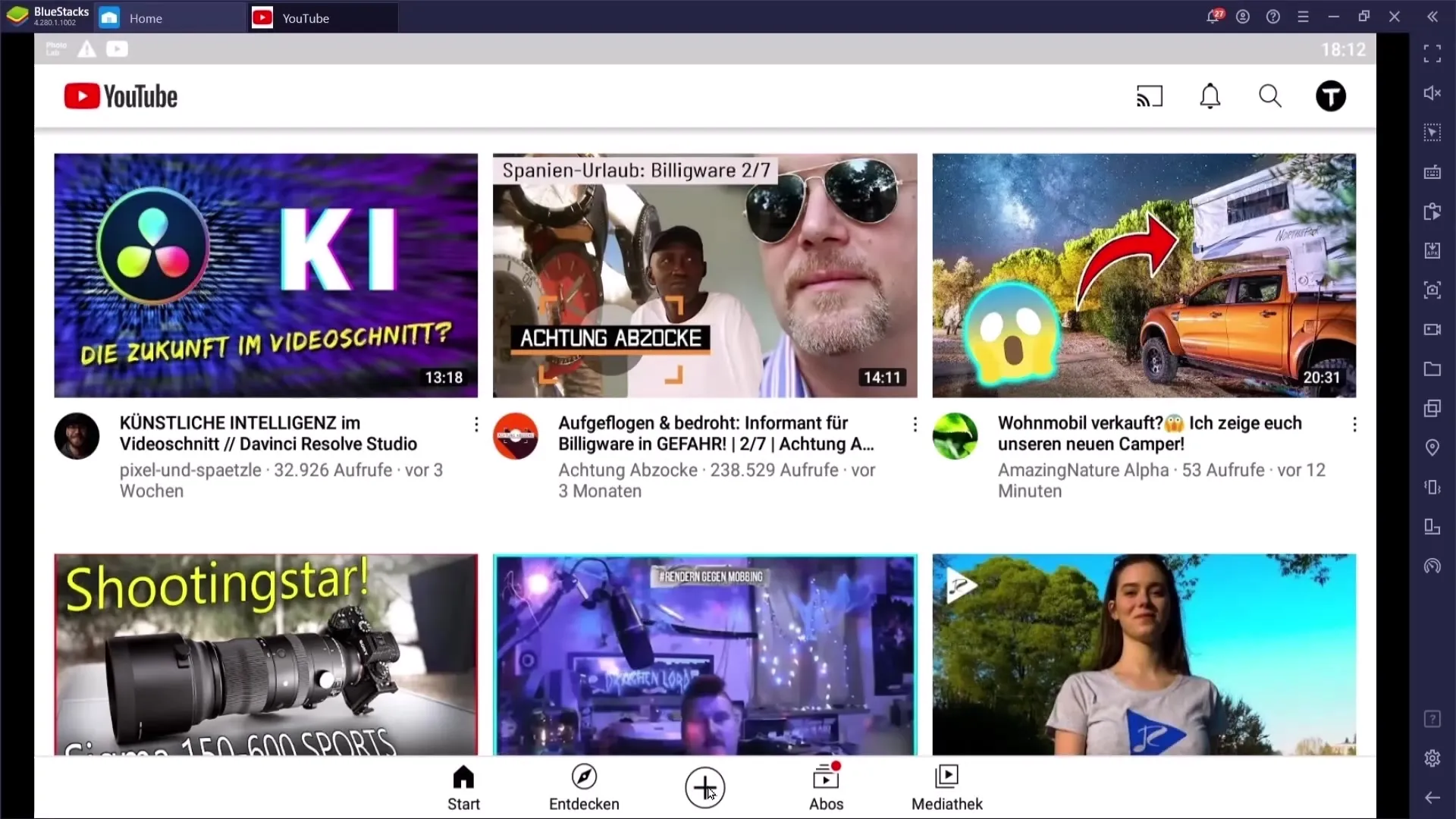The width and height of the screenshot is (1456, 819).
Task: Expand the three-dot menu on Achtung Abzocke video
Action: 915,425
